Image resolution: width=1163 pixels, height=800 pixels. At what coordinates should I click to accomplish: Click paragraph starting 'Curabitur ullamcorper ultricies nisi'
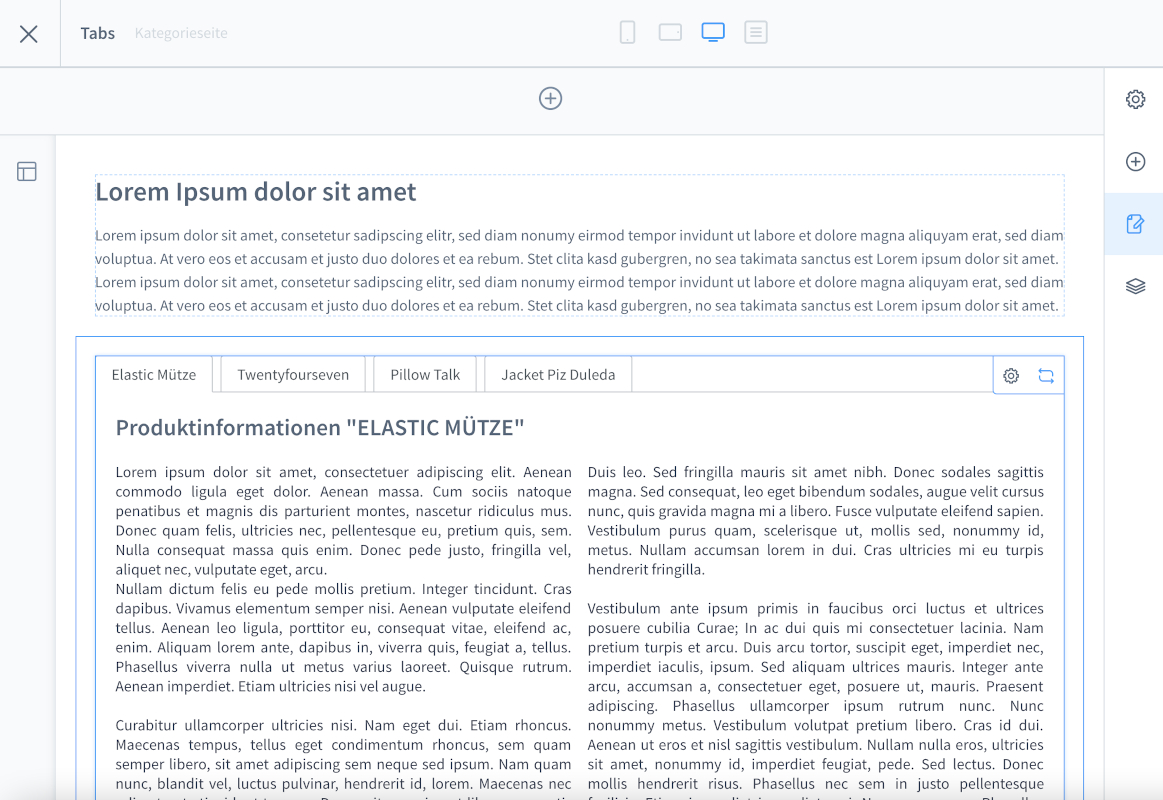point(343,758)
